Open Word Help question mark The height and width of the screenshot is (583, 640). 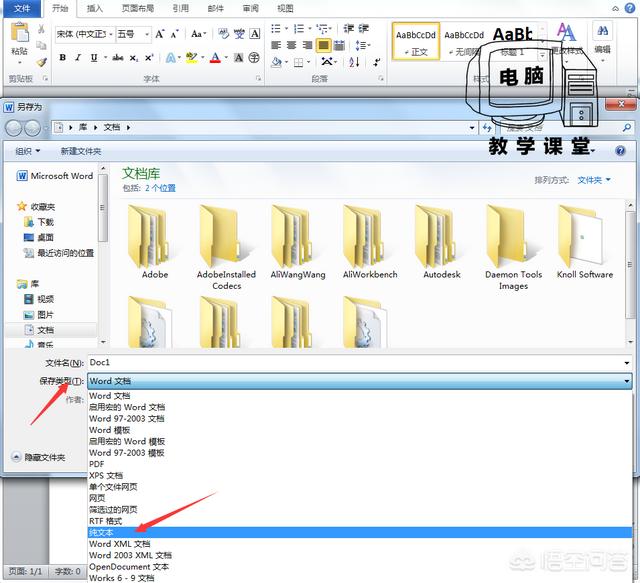point(630,8)
